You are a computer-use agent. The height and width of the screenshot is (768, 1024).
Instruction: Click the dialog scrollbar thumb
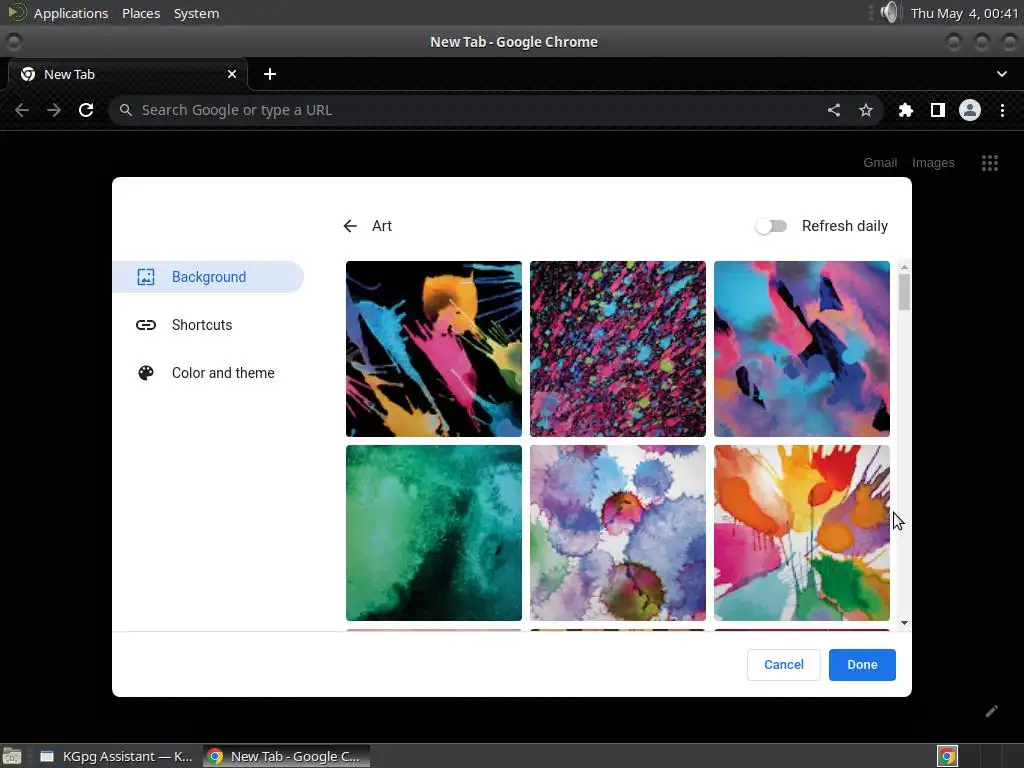[x=904, y=292]
